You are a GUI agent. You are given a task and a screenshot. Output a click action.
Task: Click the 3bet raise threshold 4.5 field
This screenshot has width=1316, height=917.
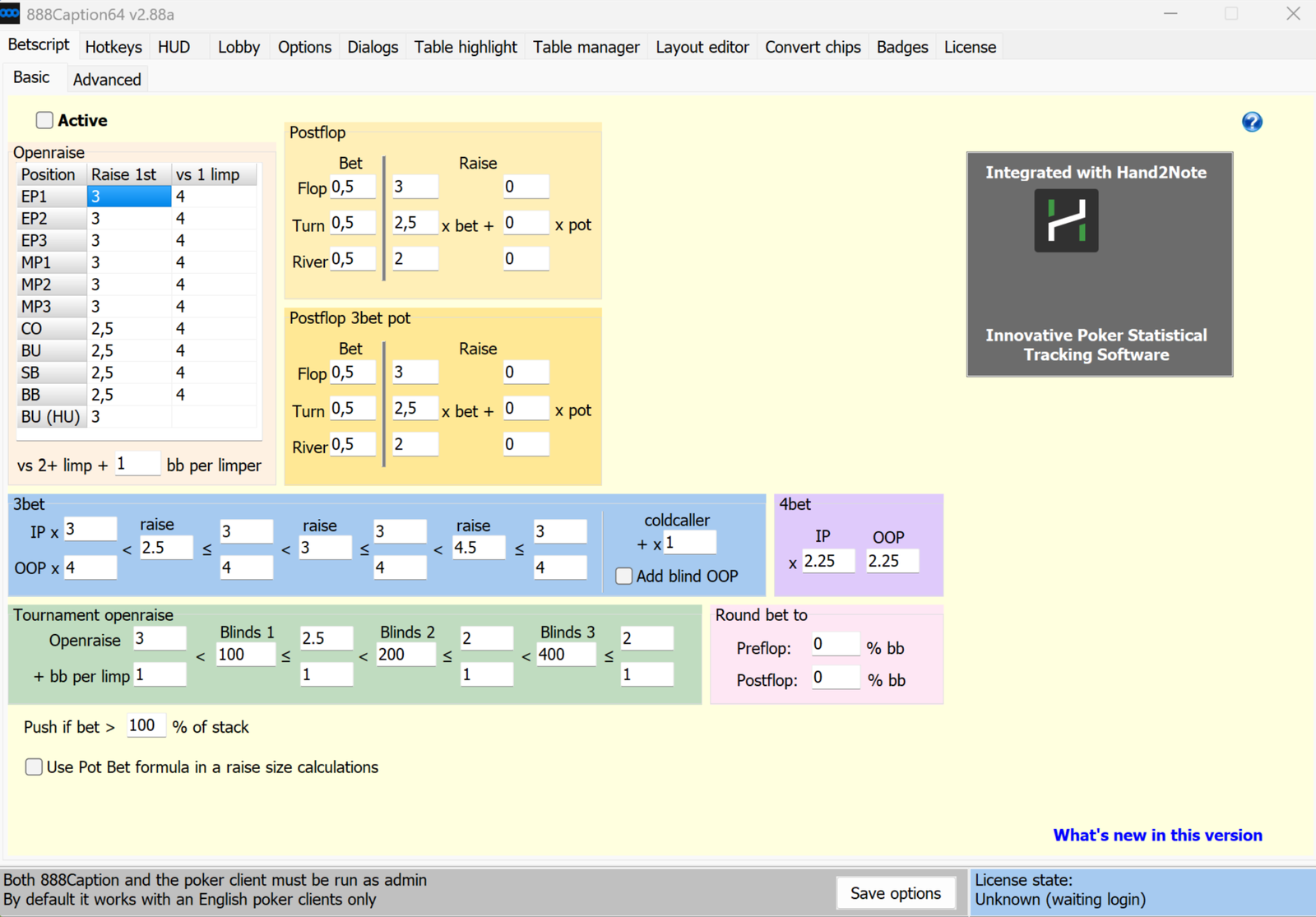pos(479,548)
